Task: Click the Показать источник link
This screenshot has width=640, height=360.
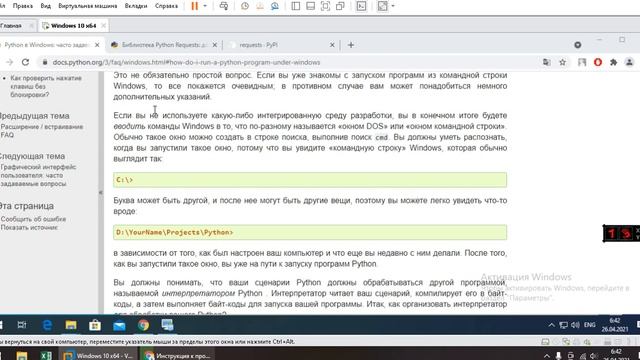Action: pyautogui.click(x=29, y=227)
